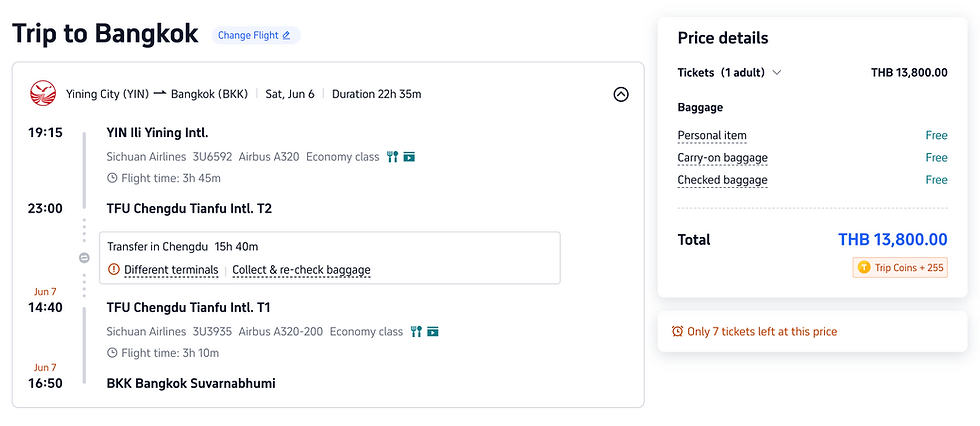Click the meal icon on flight 3U6592
This screenshot has height=426, width=980.
click(392, 156)
